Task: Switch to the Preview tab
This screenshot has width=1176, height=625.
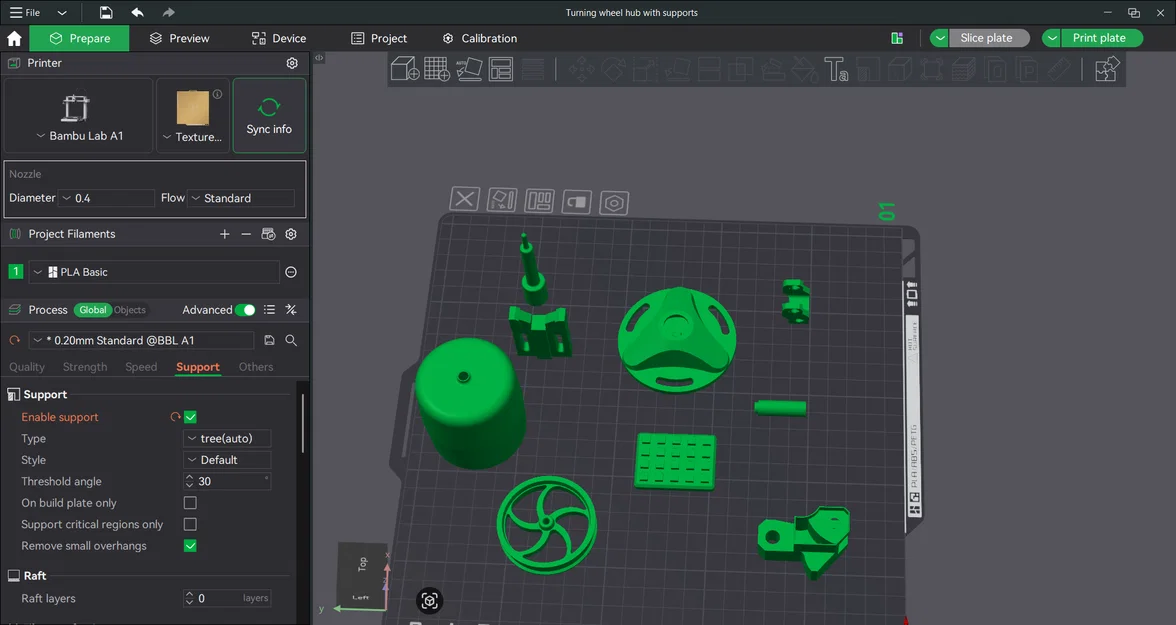Action: [x=180, y=37]
